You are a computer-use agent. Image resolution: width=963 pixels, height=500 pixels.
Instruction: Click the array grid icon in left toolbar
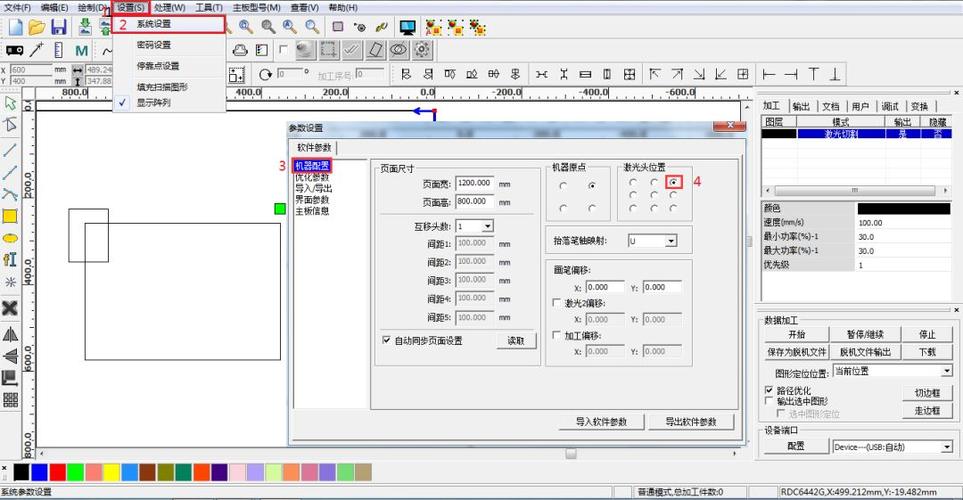(10, 400)
